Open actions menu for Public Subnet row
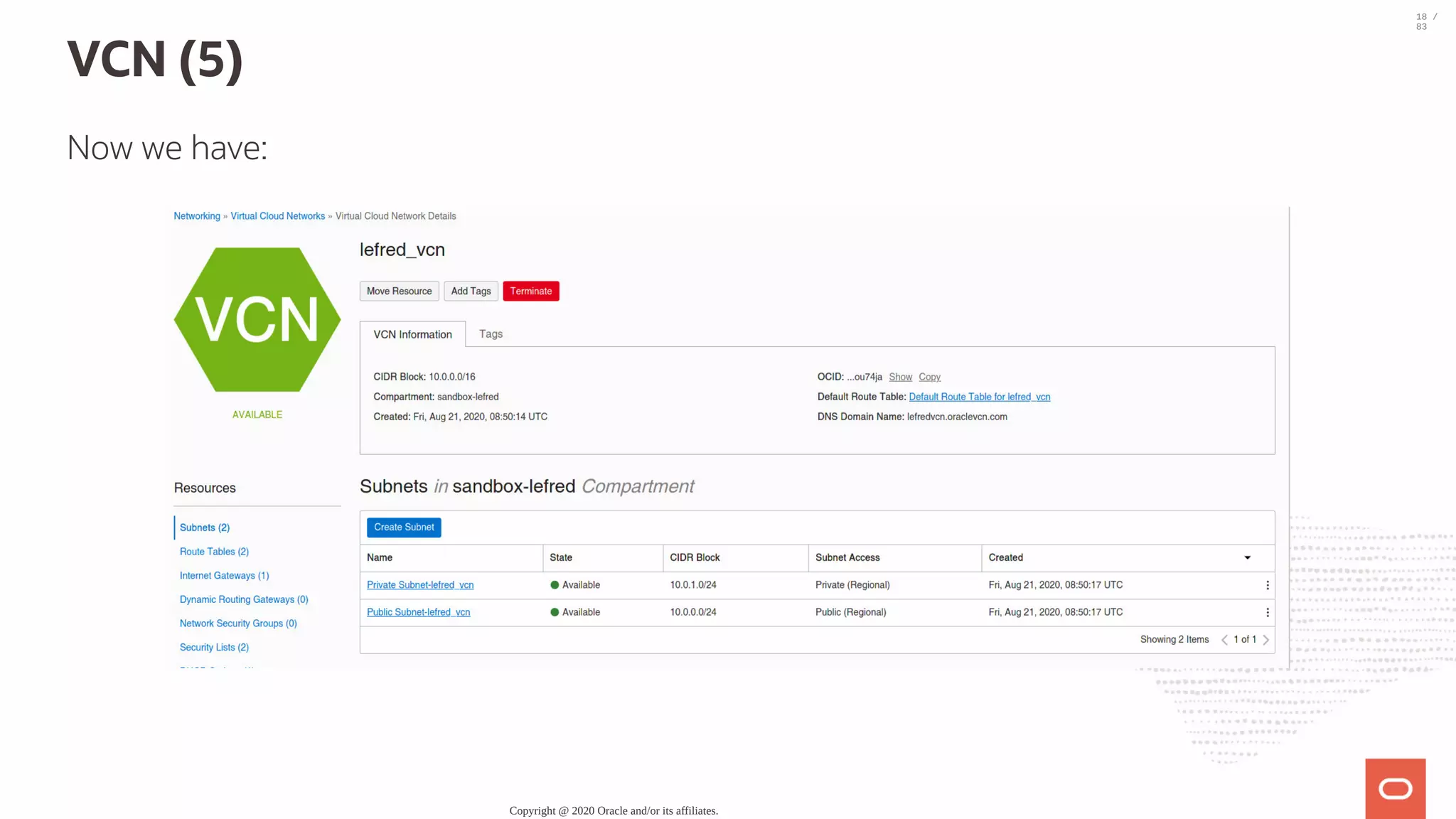The width and height of the screenshot is (1456, 819). (x=1267, y=612)
